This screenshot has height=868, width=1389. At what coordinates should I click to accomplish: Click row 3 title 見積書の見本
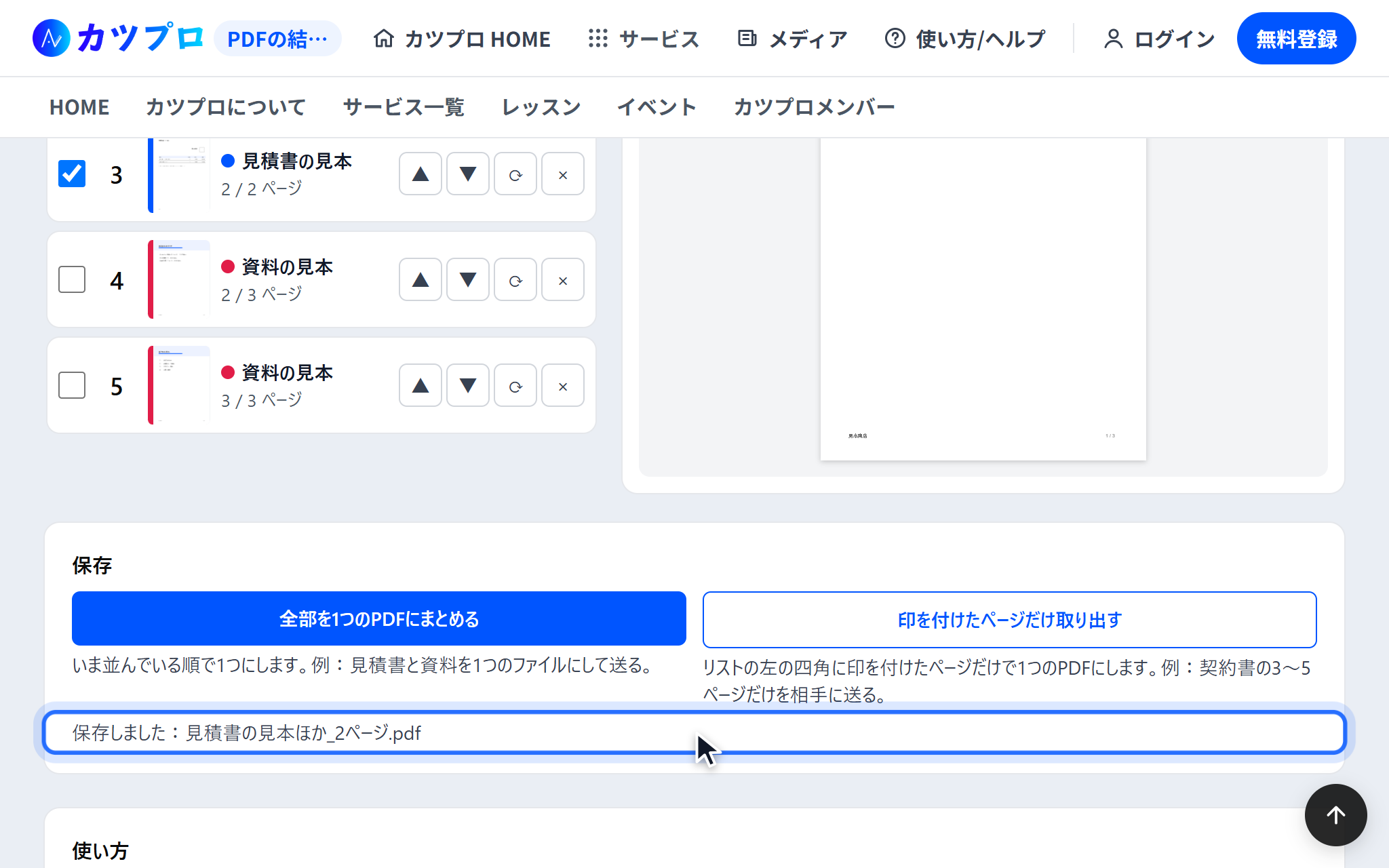click(x=297, y=161)
